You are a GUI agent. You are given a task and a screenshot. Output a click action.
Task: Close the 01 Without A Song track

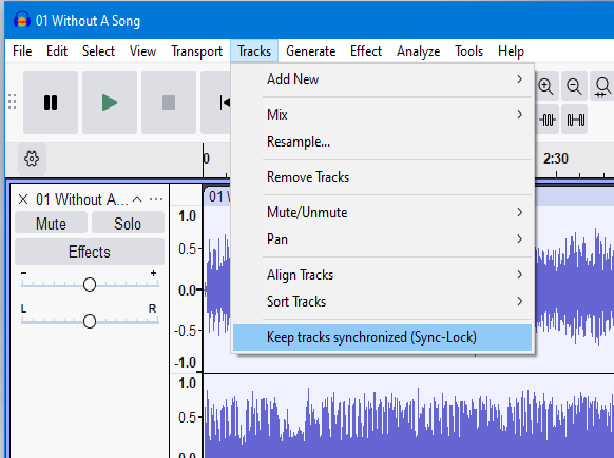tap(23, 198)
